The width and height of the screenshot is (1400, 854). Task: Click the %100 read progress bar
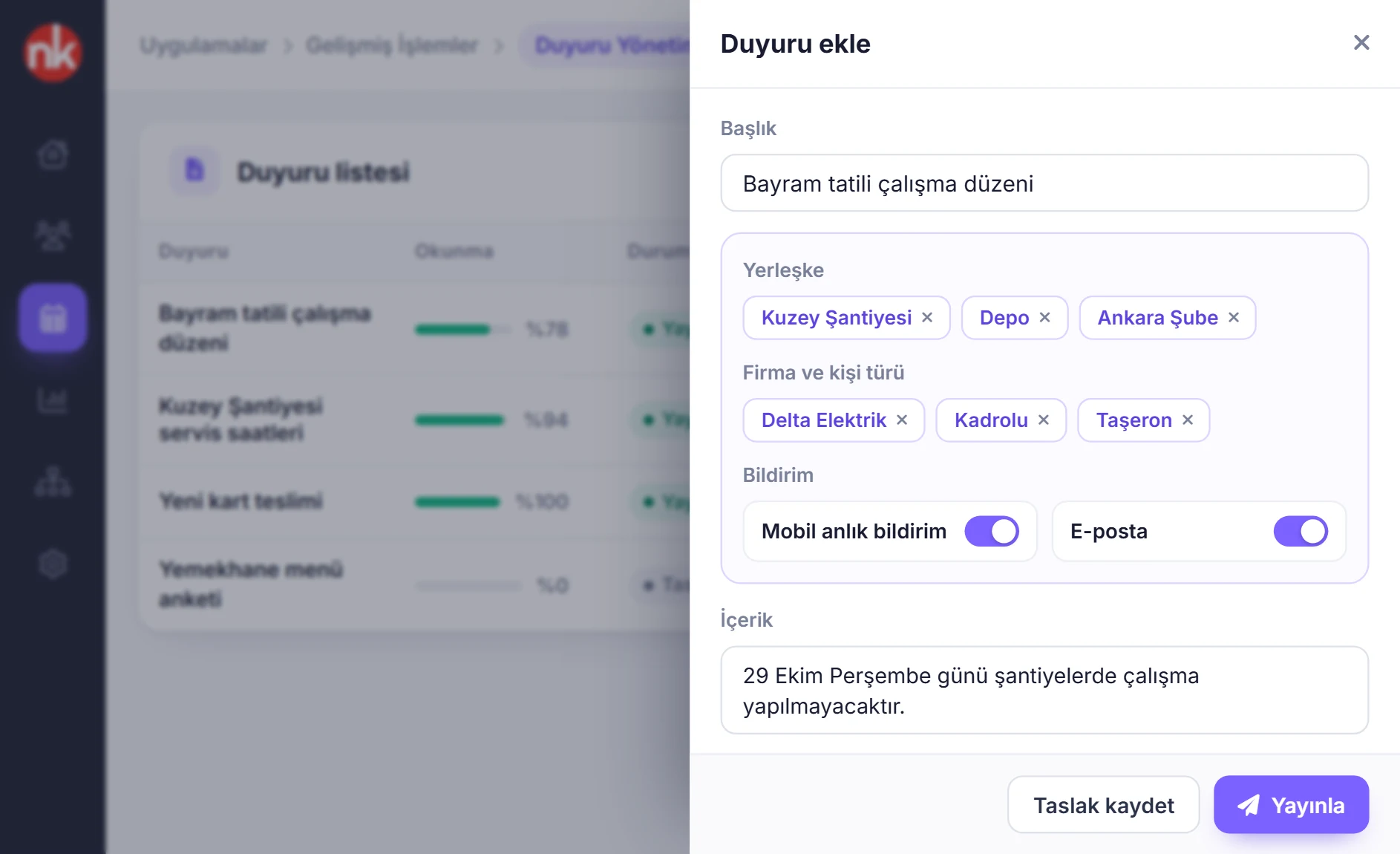458,502
